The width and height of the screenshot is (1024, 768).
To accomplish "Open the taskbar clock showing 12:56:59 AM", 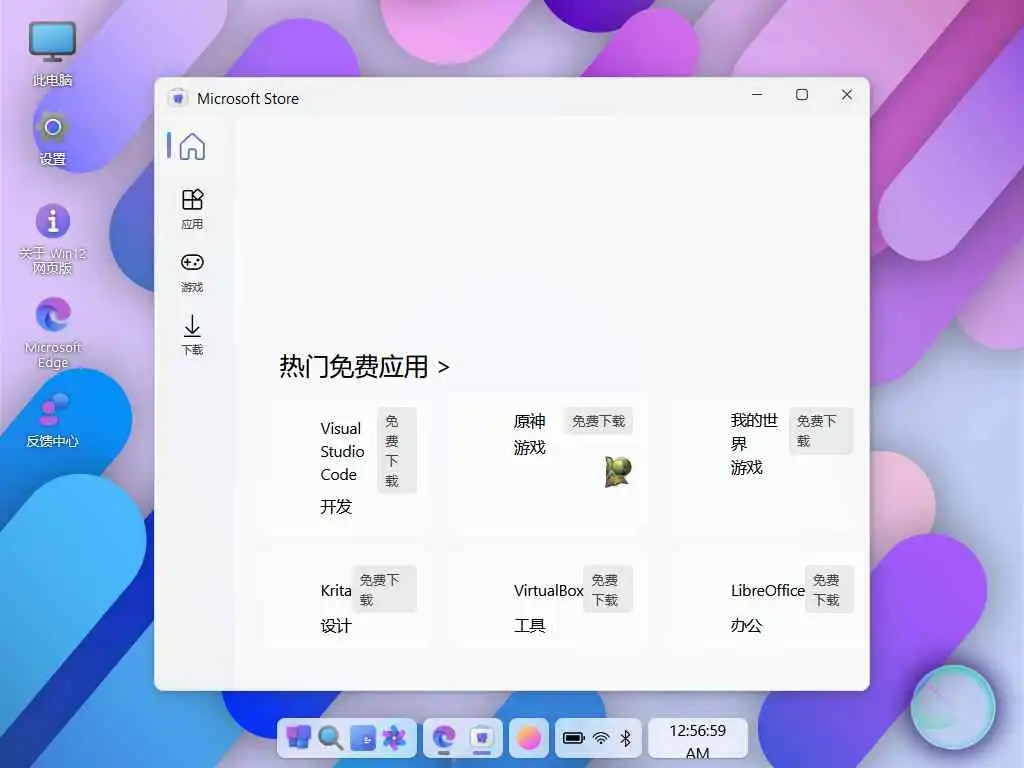I will [x=697, y=739].
